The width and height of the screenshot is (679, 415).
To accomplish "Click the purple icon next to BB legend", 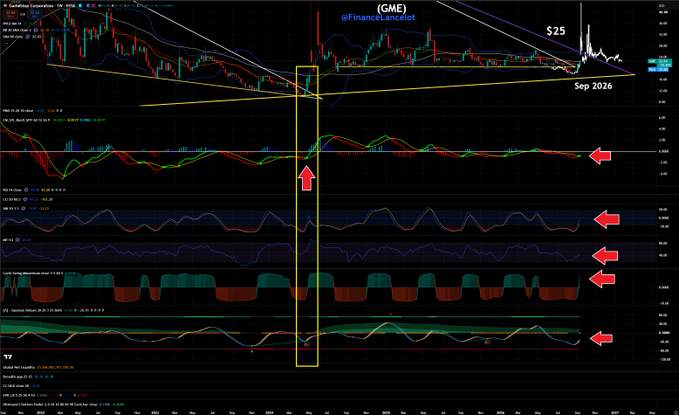I will pos(35,30).
